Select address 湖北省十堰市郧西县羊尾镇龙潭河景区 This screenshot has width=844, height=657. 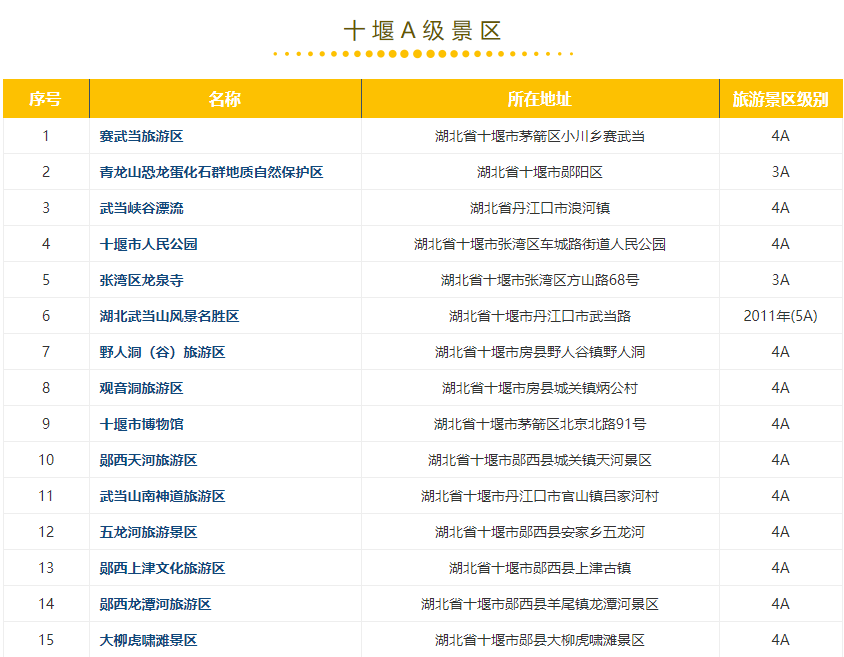(540, 605)
